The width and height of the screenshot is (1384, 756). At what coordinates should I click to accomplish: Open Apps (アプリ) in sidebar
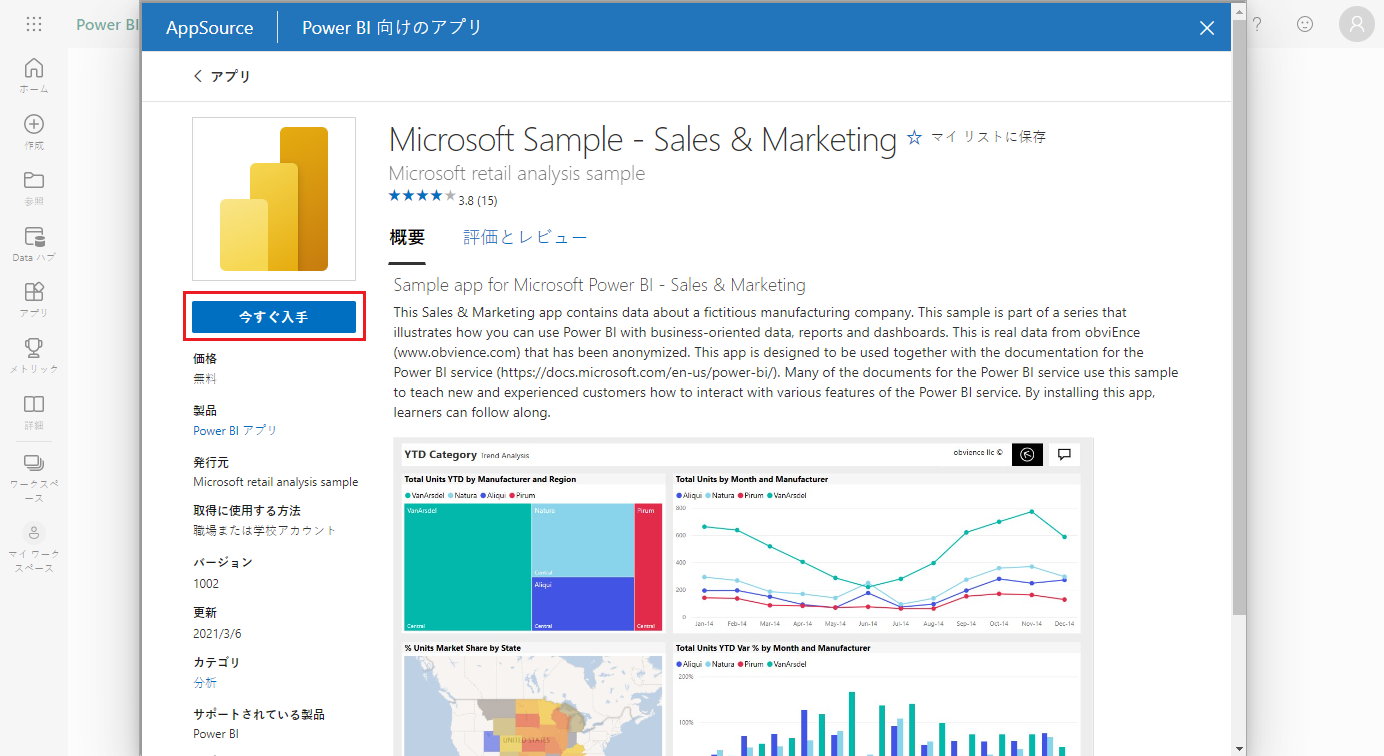coord(34,300)
